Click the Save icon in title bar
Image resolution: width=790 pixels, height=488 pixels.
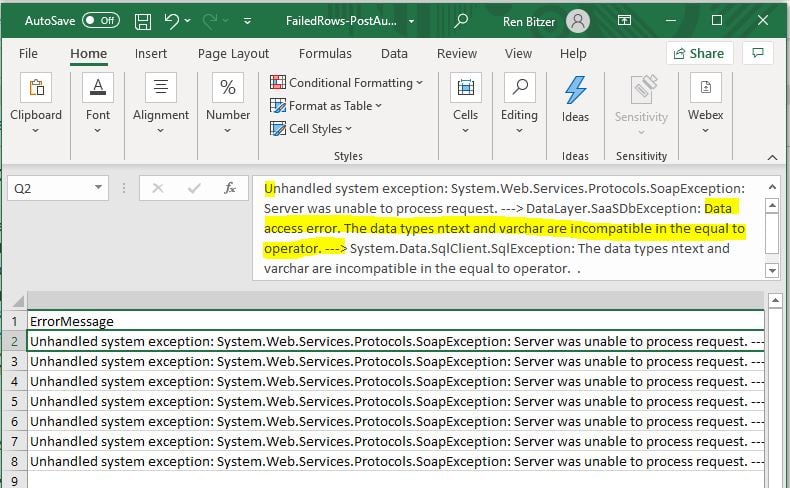(143, 20)
